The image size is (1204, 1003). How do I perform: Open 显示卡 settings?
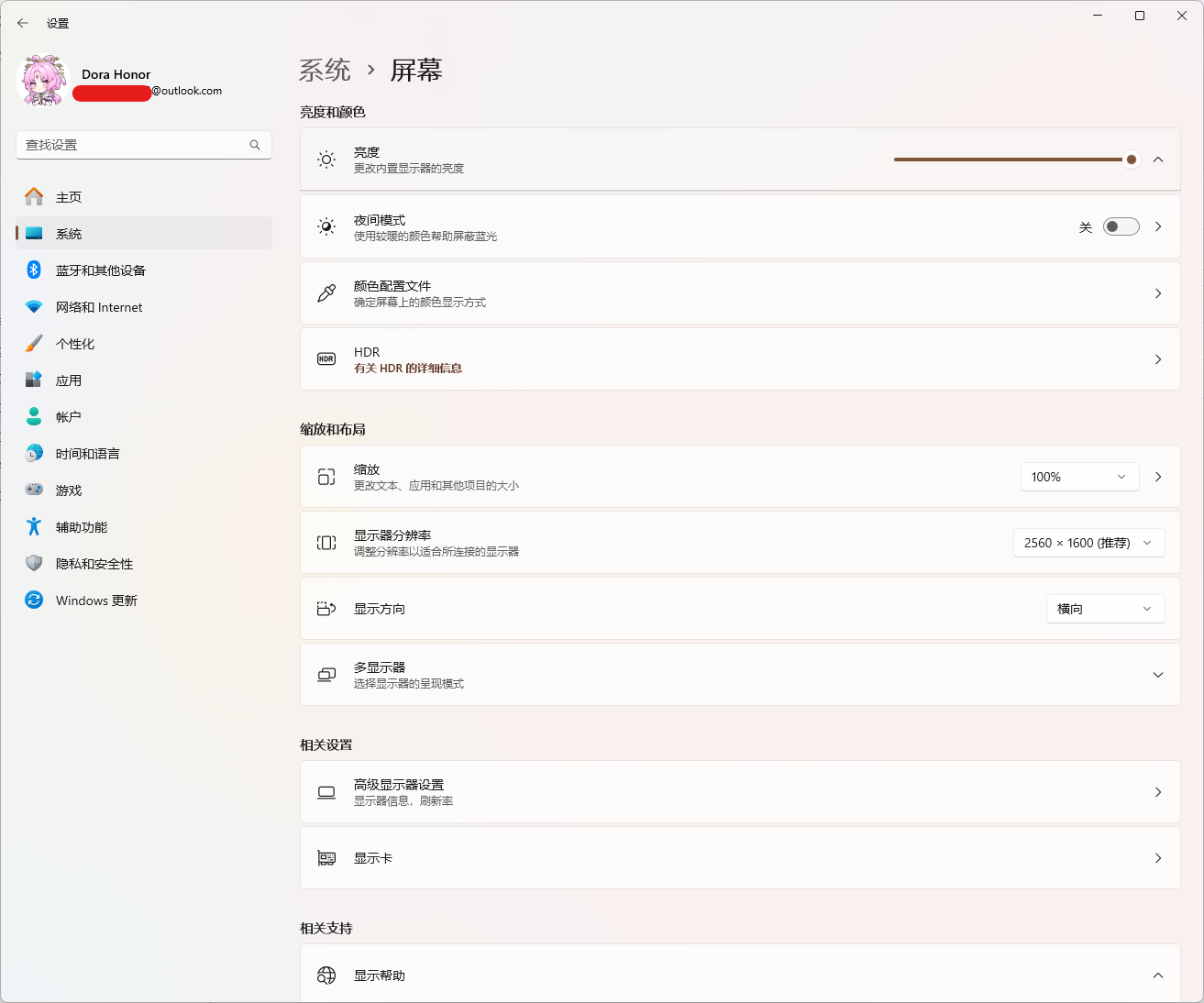point(739,857)
